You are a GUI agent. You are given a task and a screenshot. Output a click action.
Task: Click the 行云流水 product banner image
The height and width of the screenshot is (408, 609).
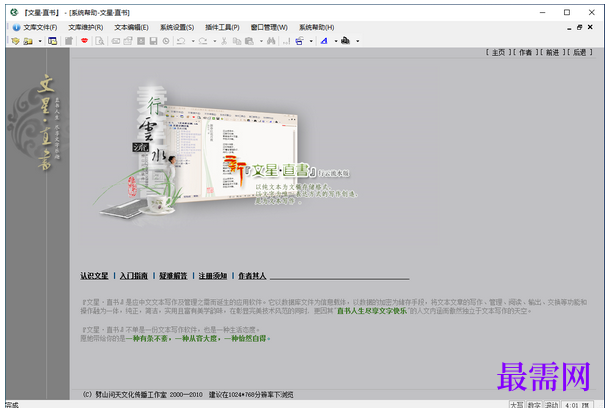click(x=225, y=152)
